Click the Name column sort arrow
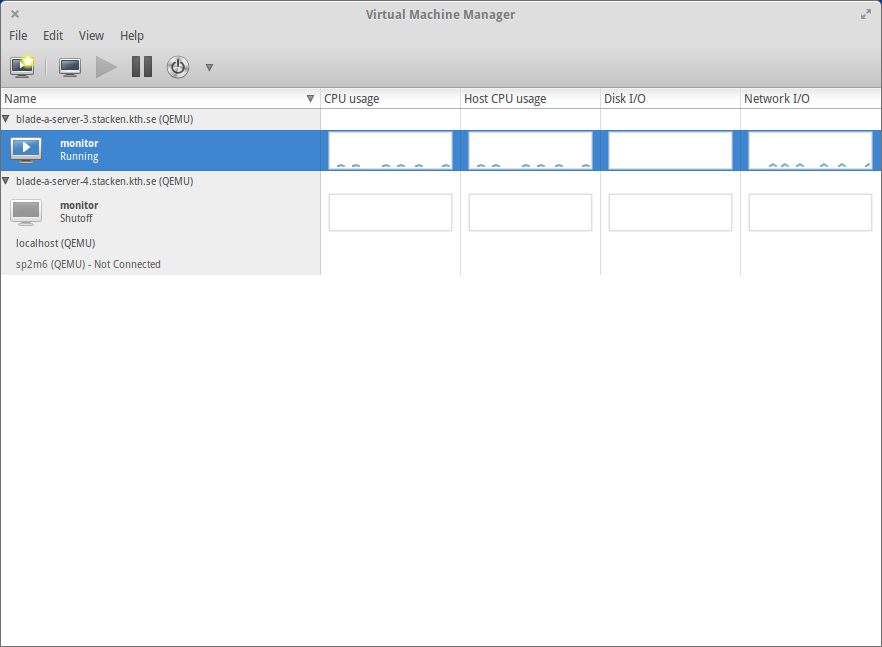Viewport: 882px width, 647px height. click(310, 99)
